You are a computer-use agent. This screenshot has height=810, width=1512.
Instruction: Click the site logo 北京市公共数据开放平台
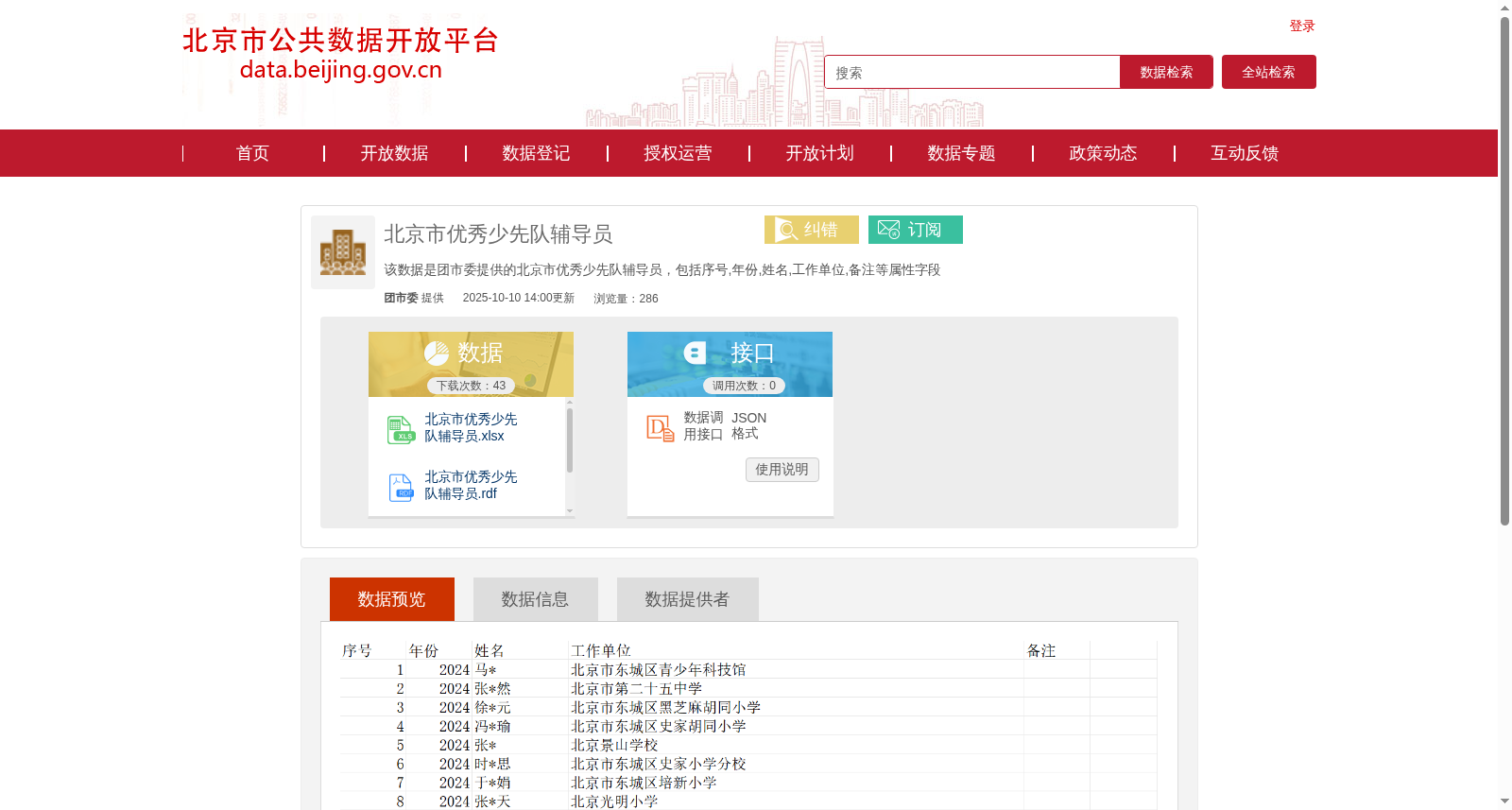(340, 54)
